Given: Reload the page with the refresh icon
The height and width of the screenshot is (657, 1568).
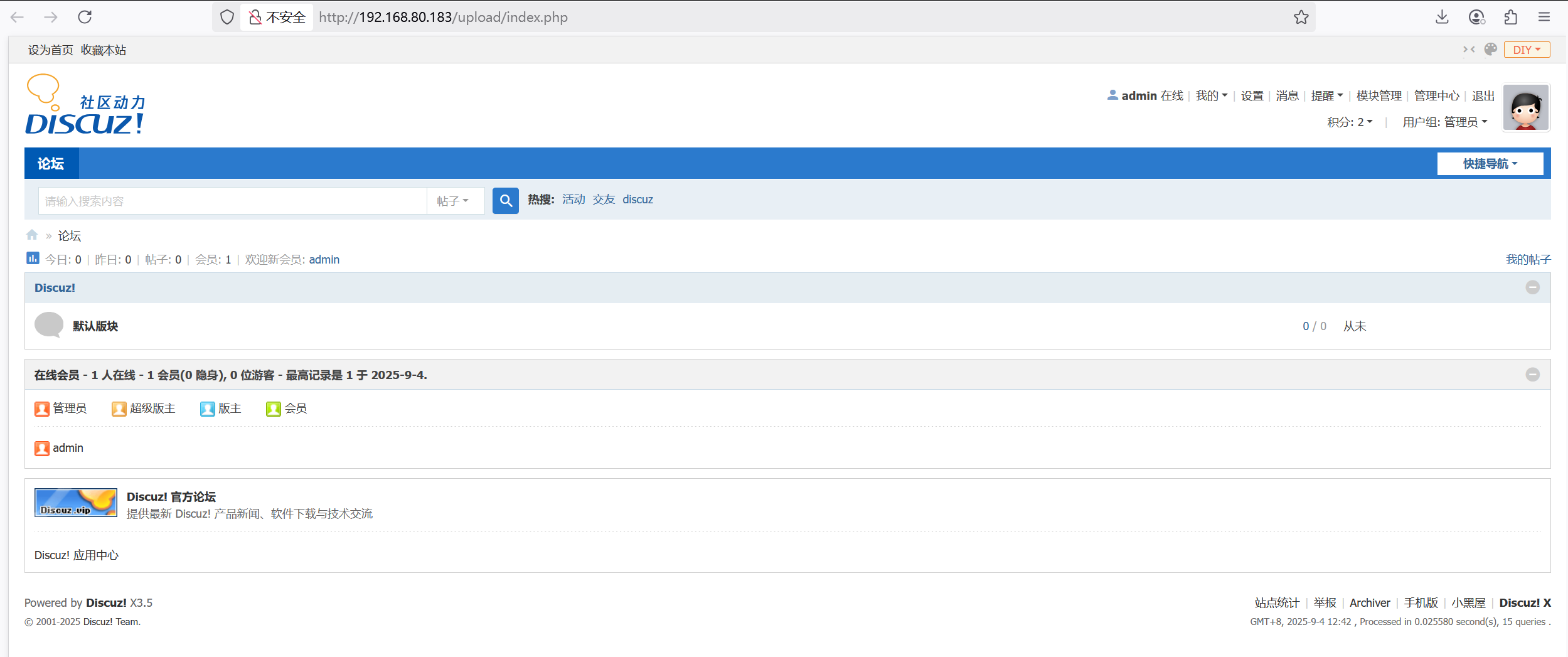Looking at the screenshot, I should 85,17.
